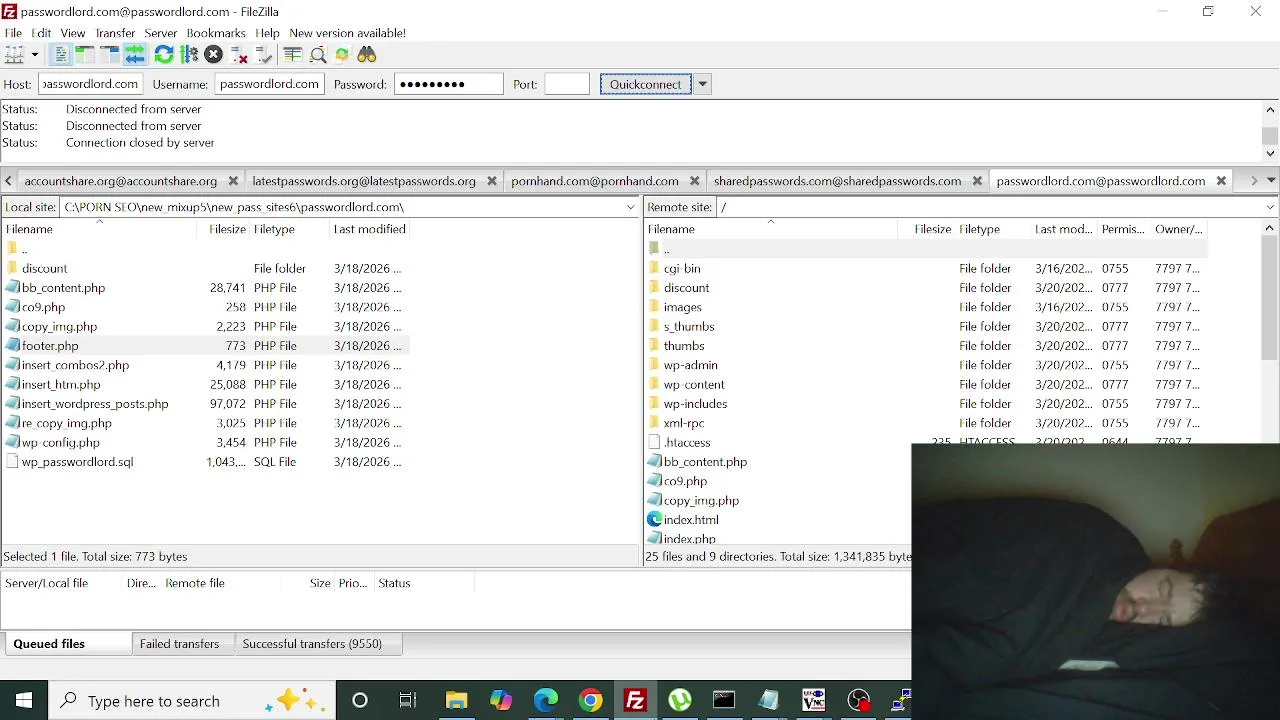Viewport: 1280px width, 720px height.
Task: Select local file insert_wordpress_posts.php
Action: (x=95, y=404)
